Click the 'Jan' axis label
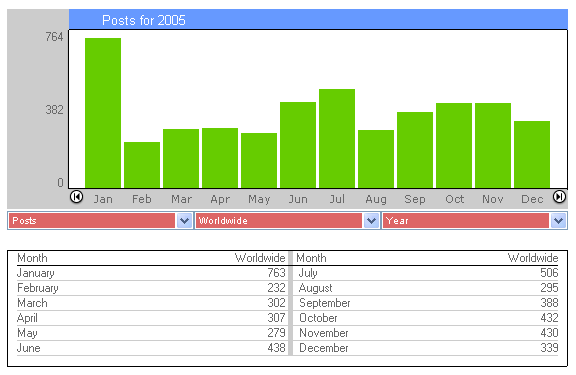This screenshot has width=576, height=375. pos(103,199)
